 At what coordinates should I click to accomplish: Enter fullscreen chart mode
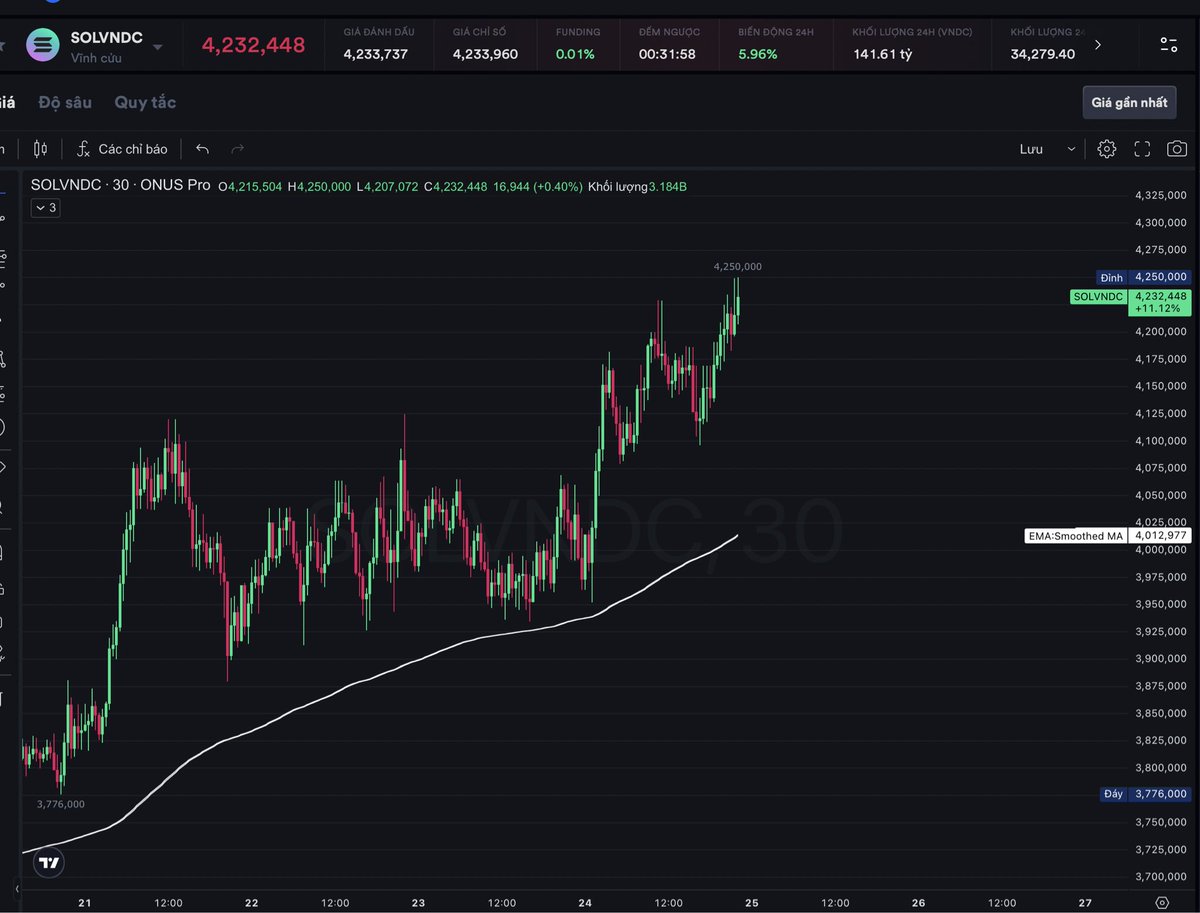tap(1142, 149)
